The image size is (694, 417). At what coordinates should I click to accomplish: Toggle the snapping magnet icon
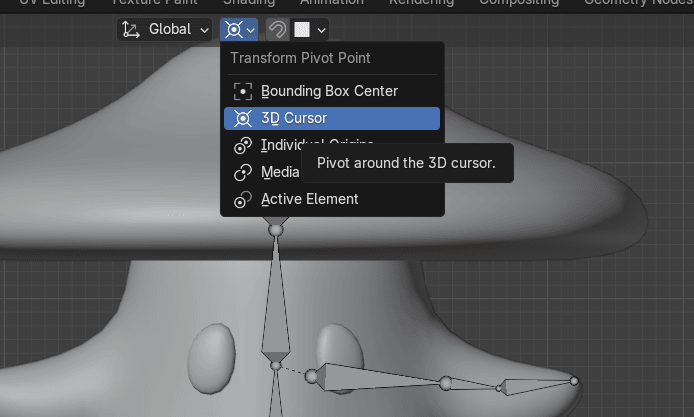[x=277, y=30]
